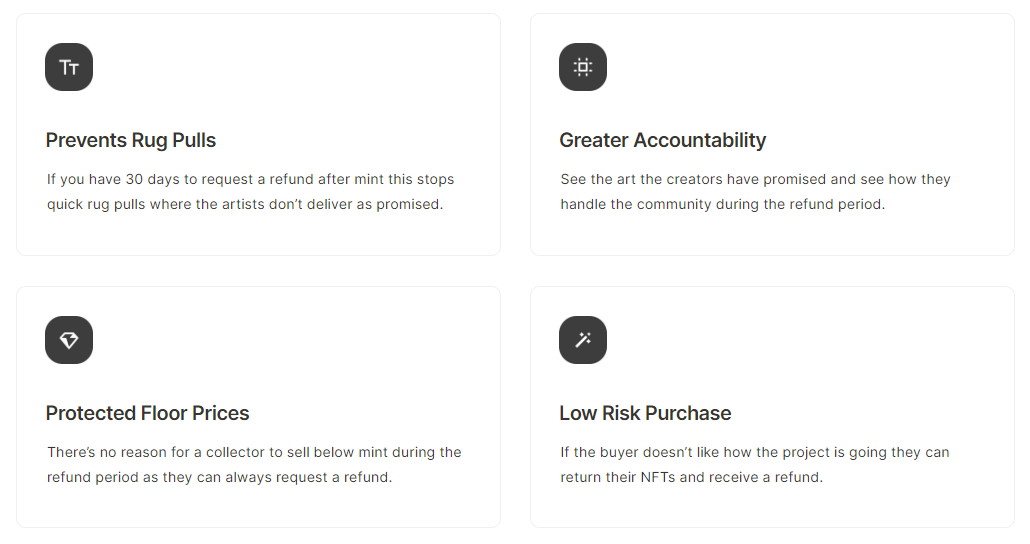Open the Prevents Rug Pulls card

[258, 135]
